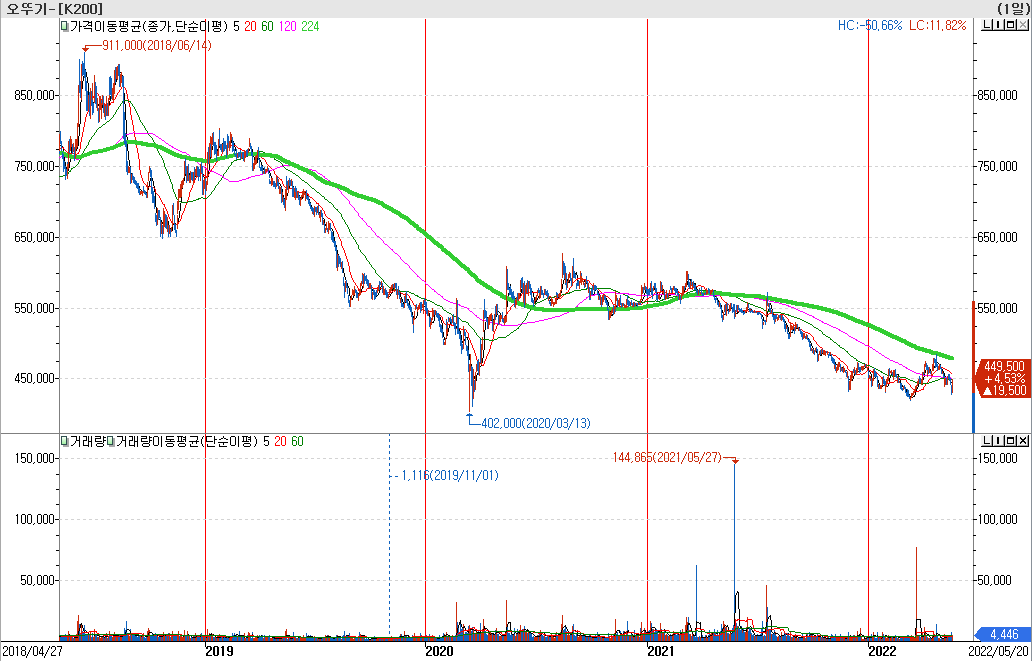Image resolution: width=1035 pixels, height=661 pixels.
Task: Click the (1일) daily period label
Action: coord(1013,9)
